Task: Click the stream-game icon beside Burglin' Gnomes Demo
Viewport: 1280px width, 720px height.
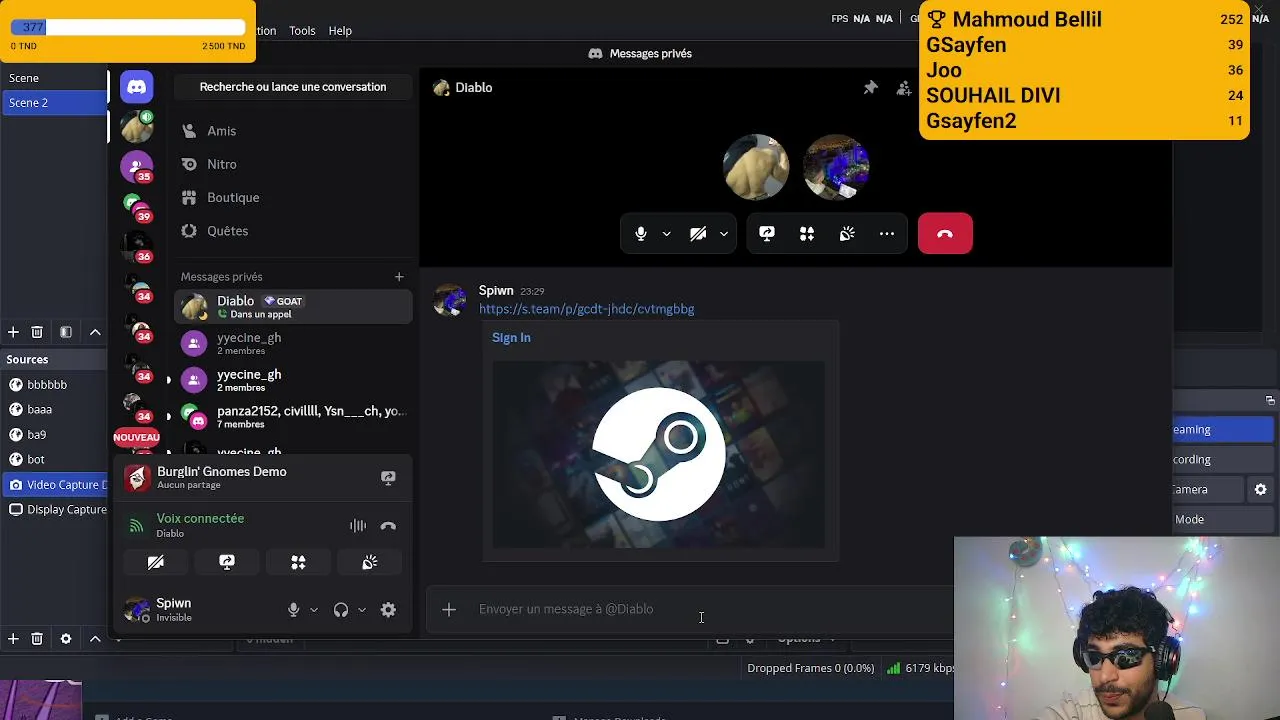Action: coord(388,478)
